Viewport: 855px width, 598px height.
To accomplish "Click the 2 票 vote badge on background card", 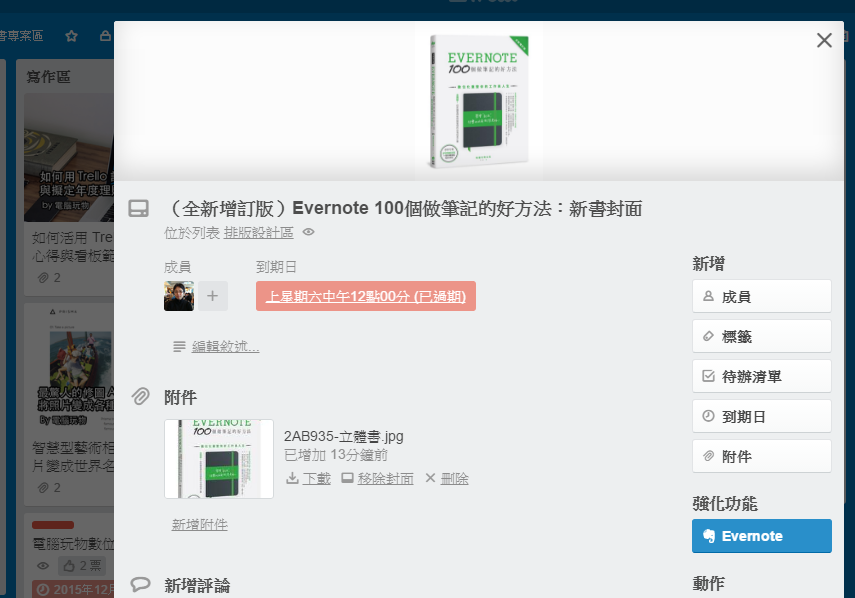I will point(83,566).
